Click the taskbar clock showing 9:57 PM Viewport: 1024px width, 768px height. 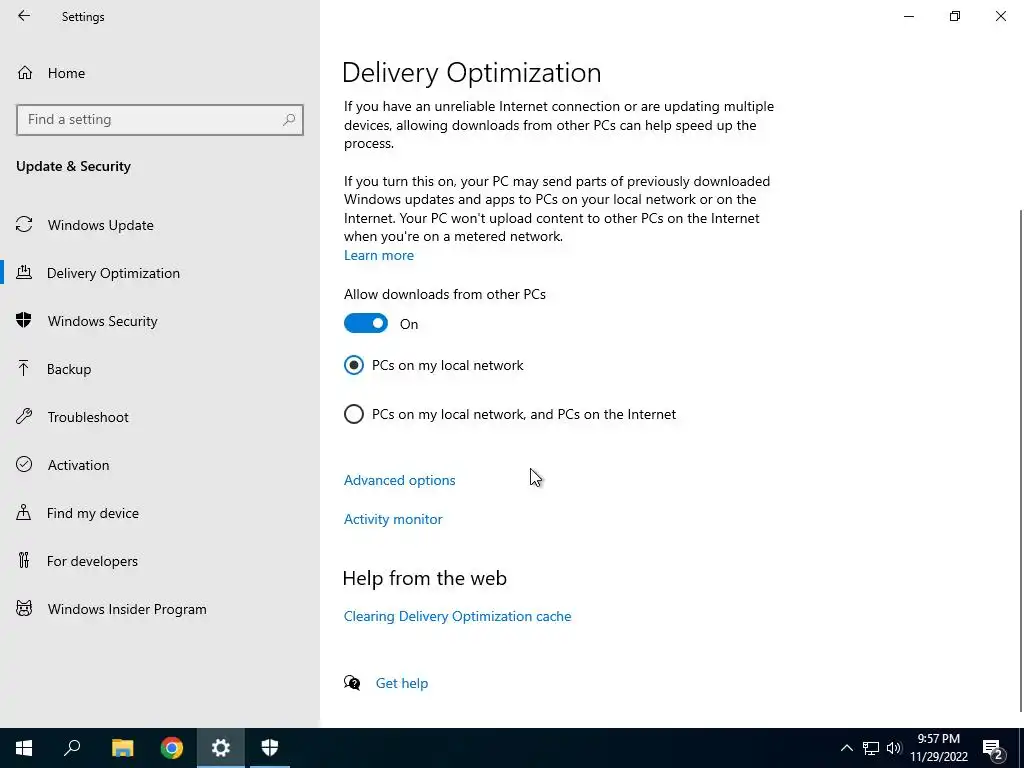pos(938,748)
